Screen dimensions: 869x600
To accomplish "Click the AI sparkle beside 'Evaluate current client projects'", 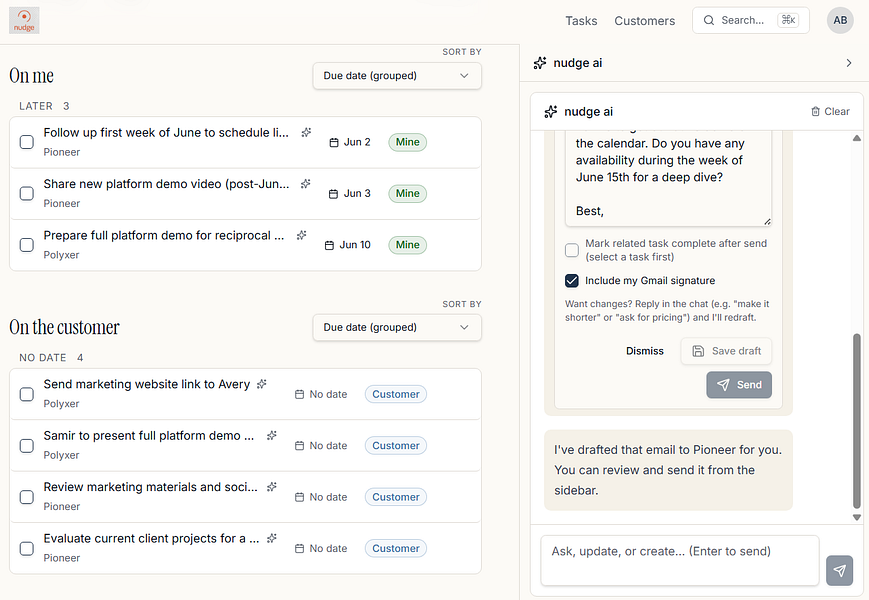I will (x=271, y=539).
